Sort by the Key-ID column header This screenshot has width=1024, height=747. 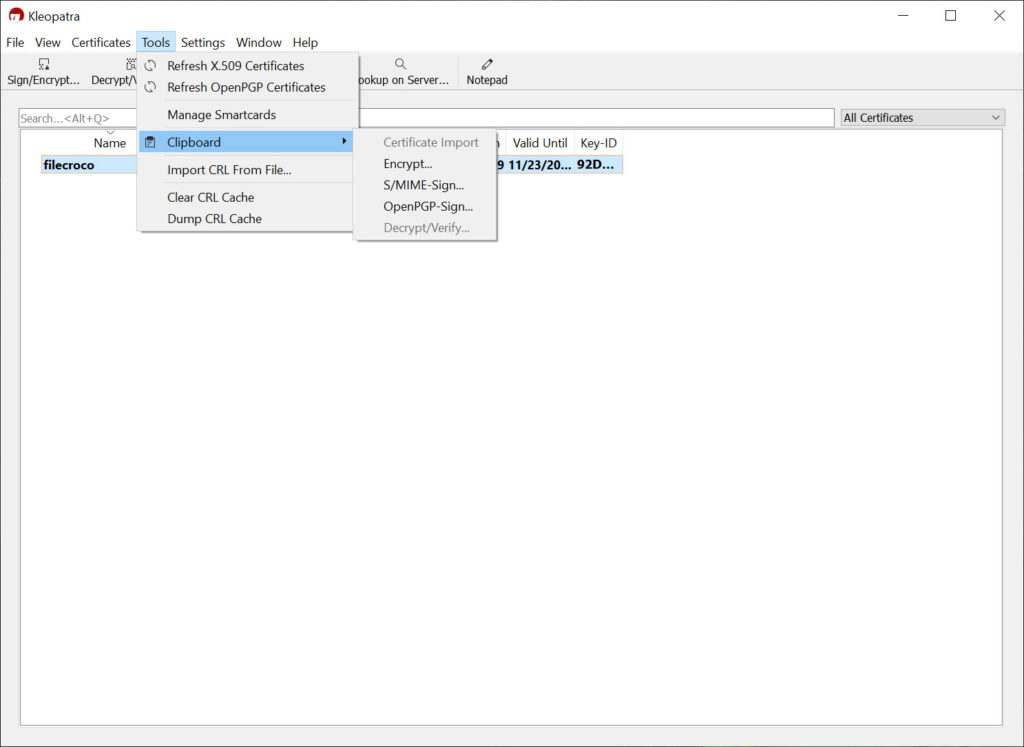click(598, 143)
